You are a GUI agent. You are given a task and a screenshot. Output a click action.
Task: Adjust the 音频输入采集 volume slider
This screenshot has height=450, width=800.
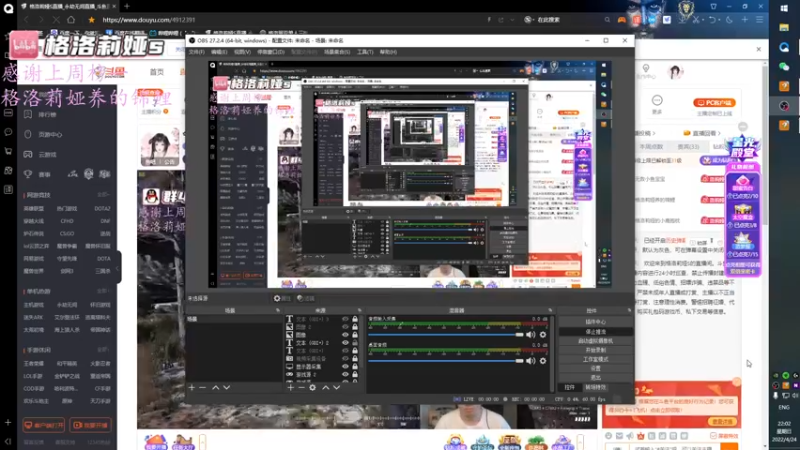point(445,335)
